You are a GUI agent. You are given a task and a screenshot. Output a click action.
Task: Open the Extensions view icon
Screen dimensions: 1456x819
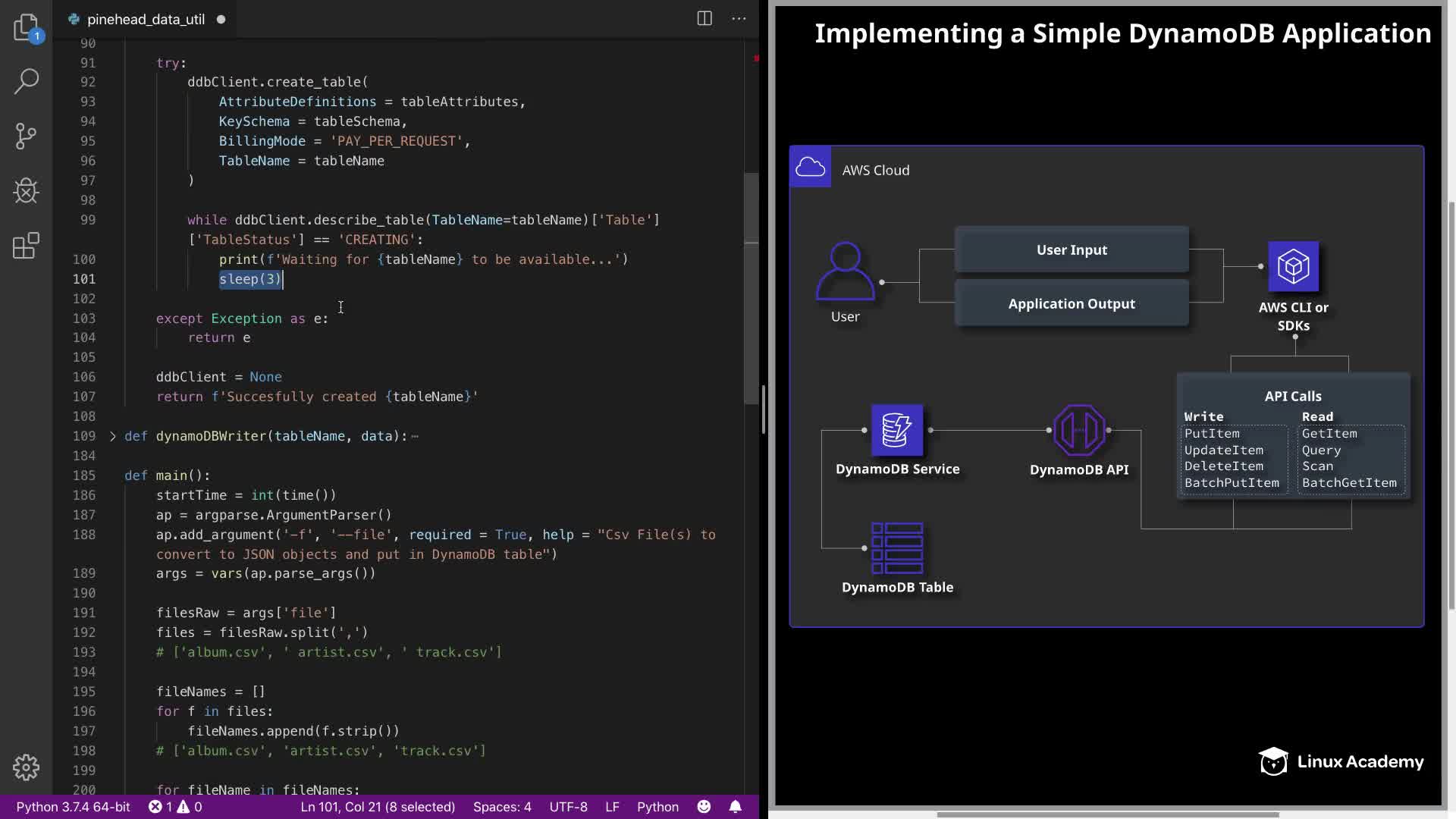tap(27, 246)
